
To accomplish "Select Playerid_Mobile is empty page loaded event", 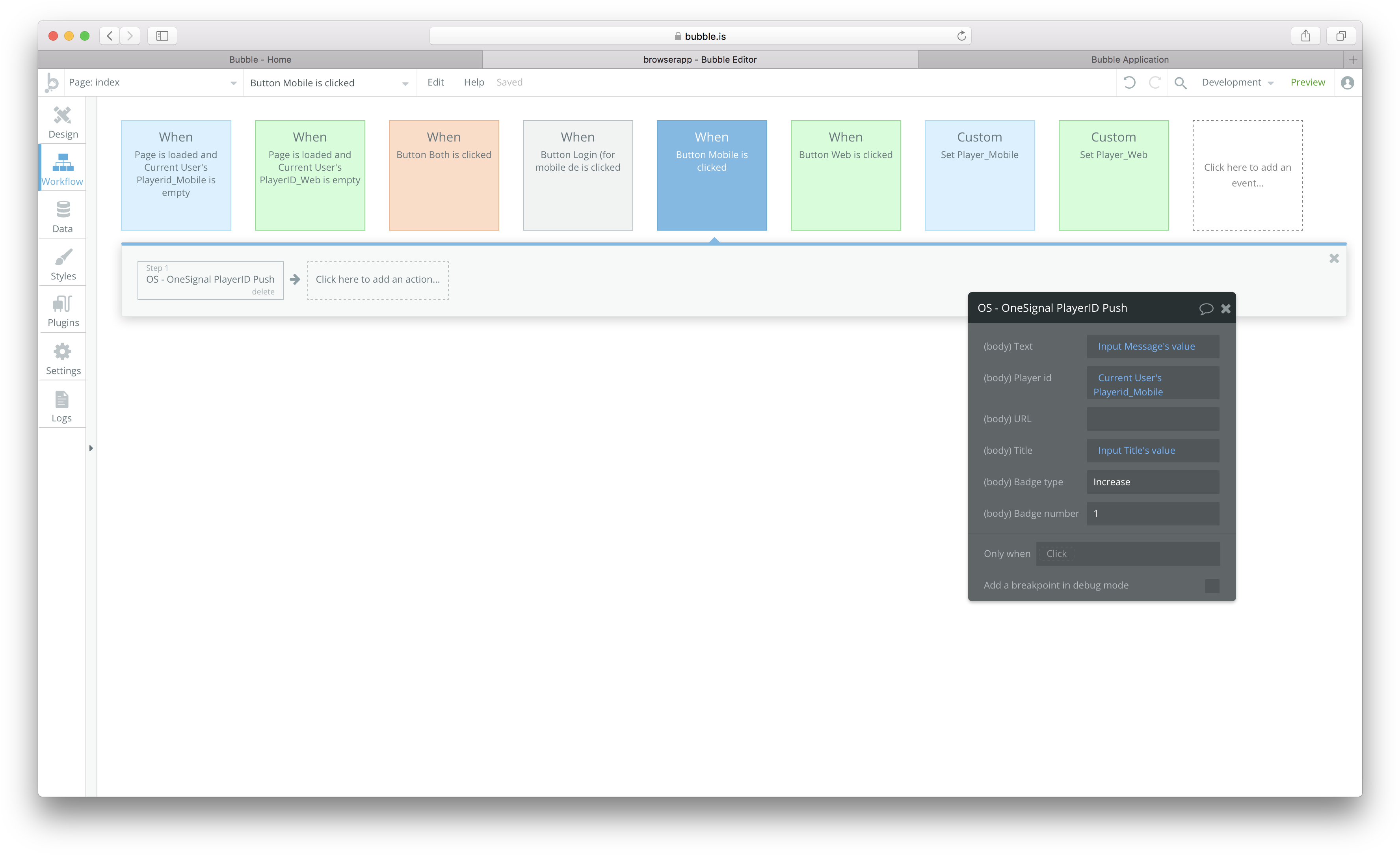I will tap(176, 175).
